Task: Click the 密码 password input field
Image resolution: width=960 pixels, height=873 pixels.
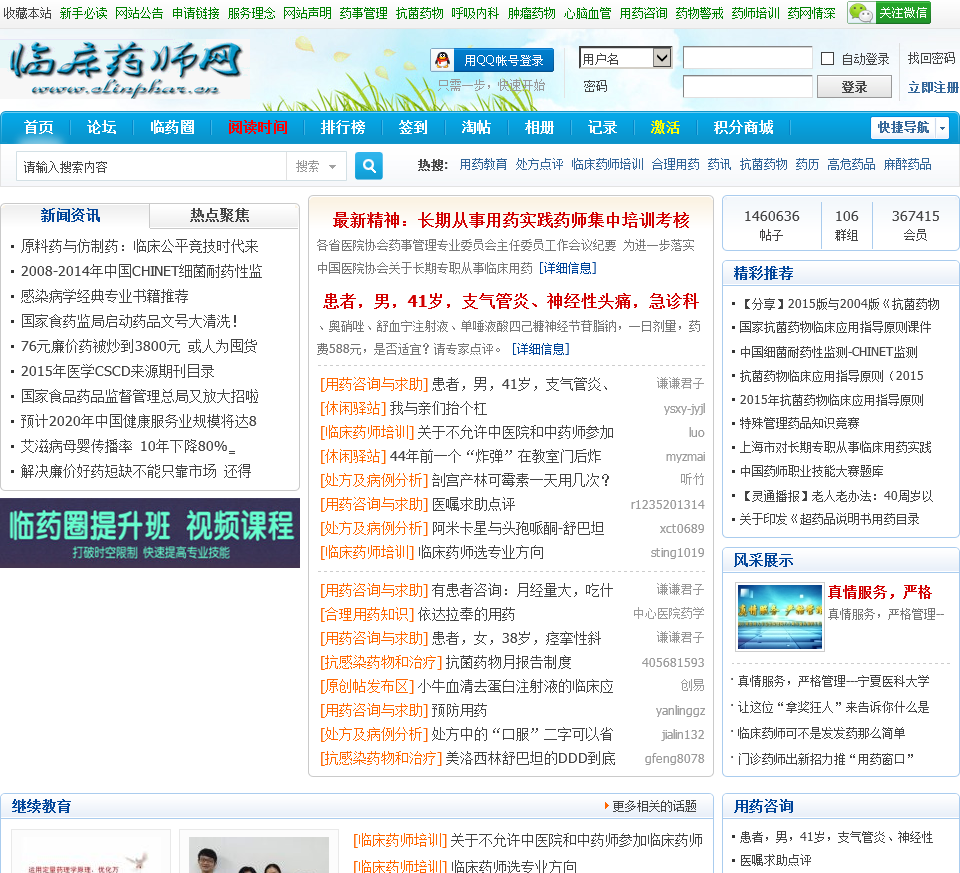Action: (x=748, y=86)
